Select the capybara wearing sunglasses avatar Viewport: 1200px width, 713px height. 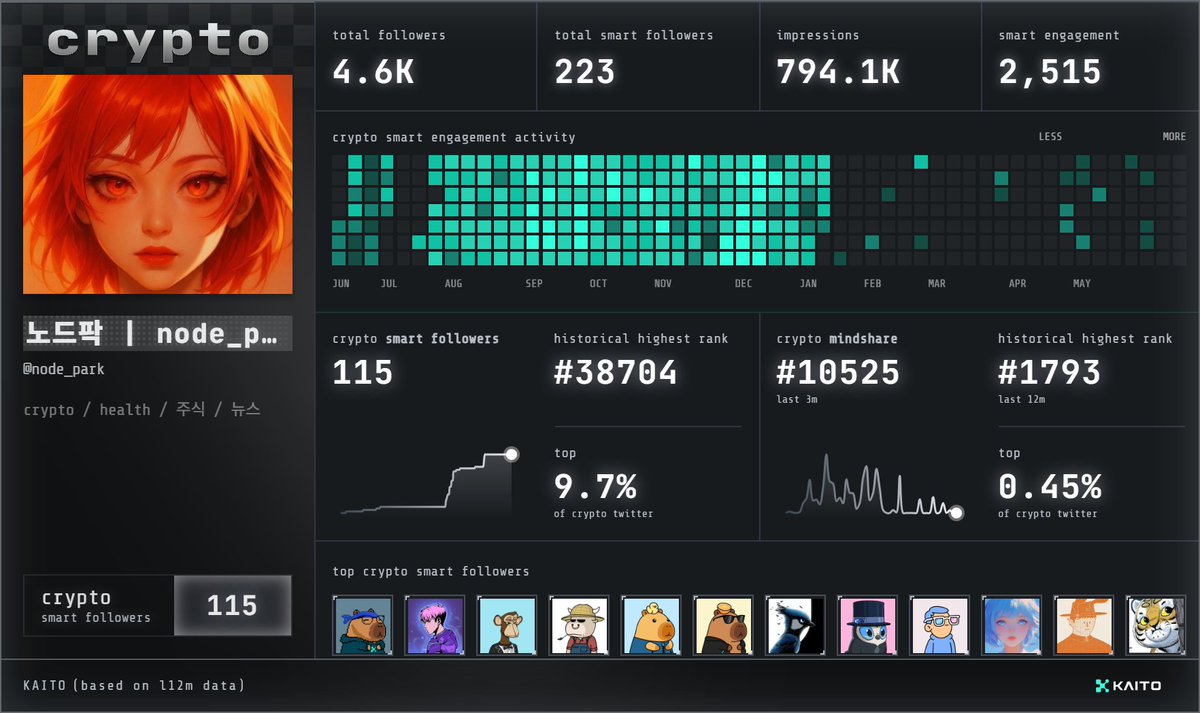coord(723,626)
